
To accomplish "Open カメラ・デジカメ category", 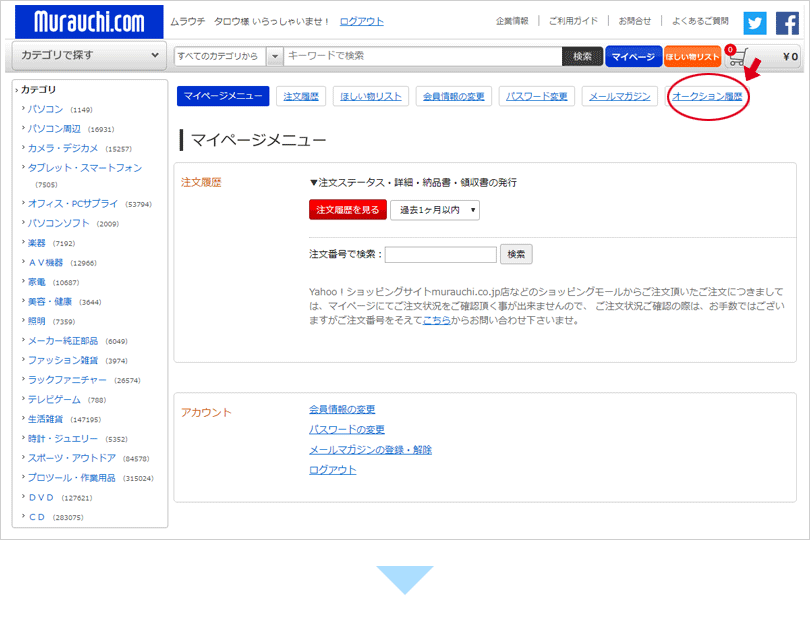I will pos(63,148).
